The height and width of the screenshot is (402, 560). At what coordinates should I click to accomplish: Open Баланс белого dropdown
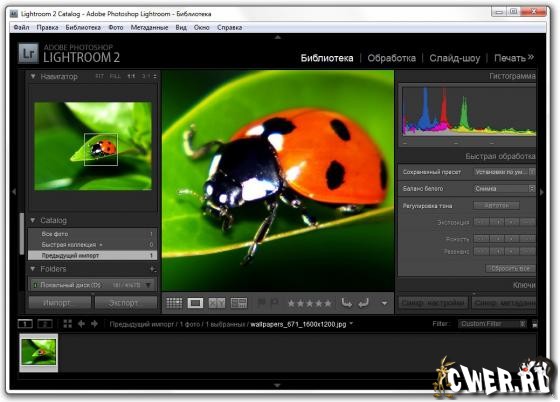(x=504, y=189)
